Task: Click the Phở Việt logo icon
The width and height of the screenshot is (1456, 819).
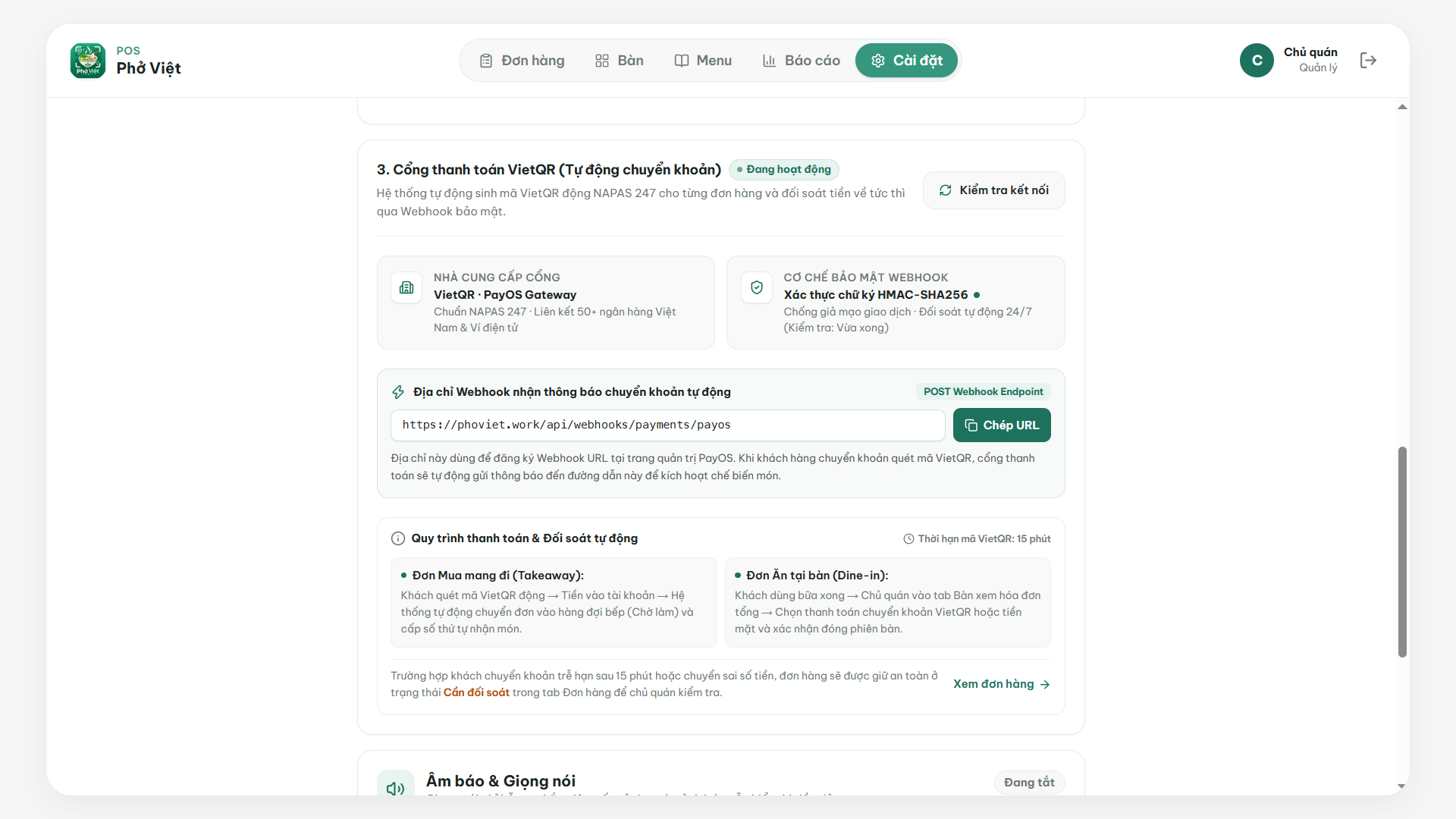Action: pos(88,61)
